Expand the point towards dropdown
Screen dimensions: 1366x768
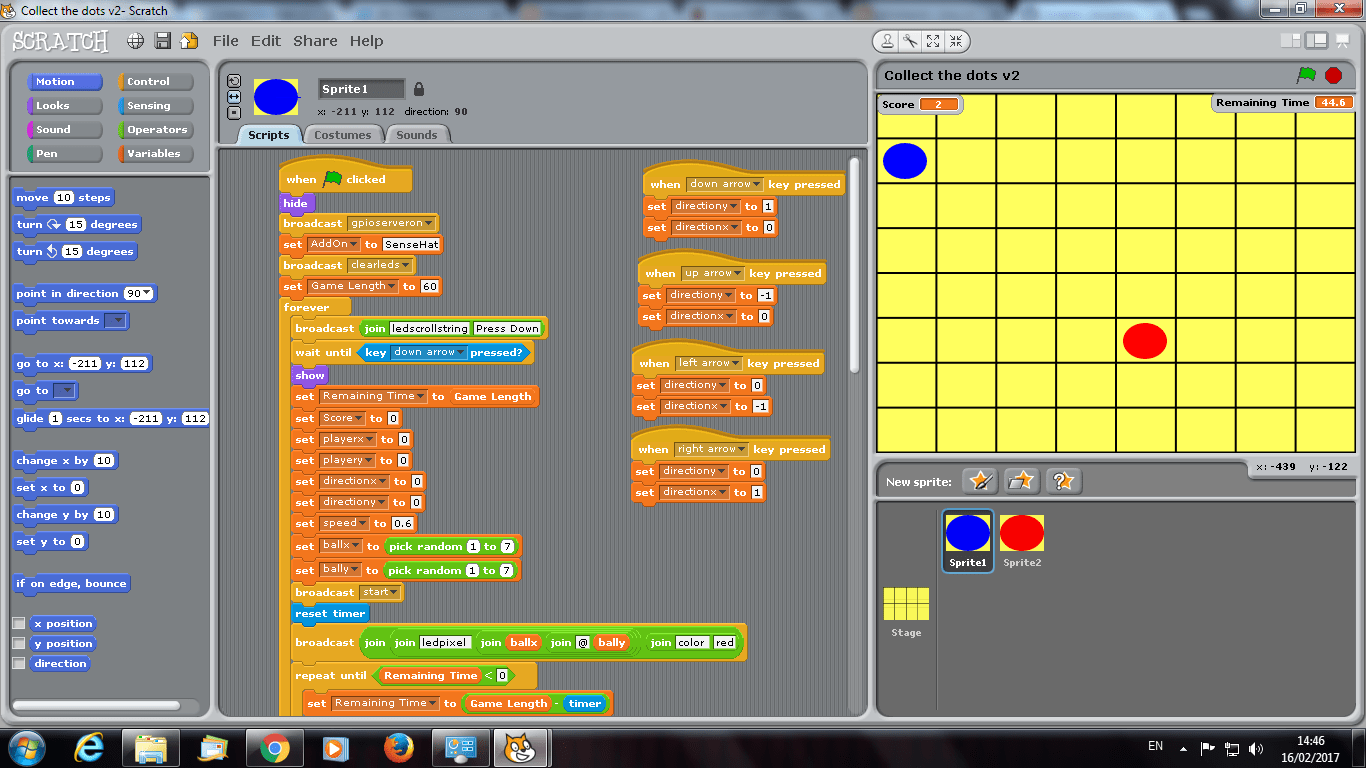point(115,320)
